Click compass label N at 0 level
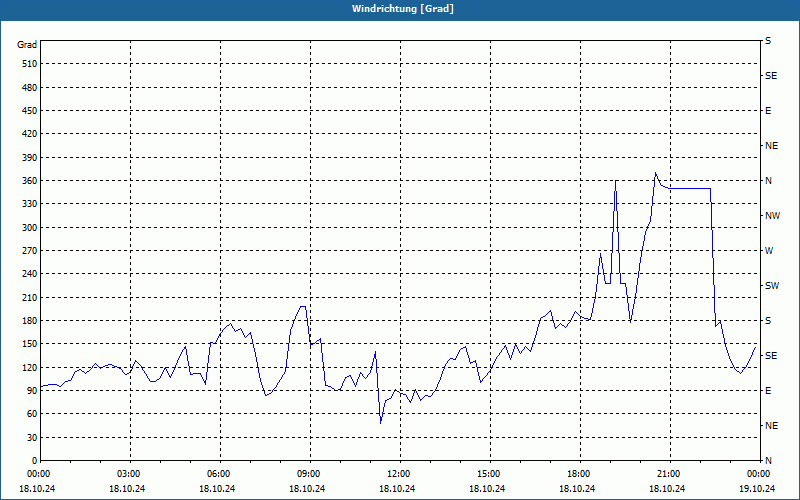The width and height of the screenshot is (800, 500). tap(768, 461)
